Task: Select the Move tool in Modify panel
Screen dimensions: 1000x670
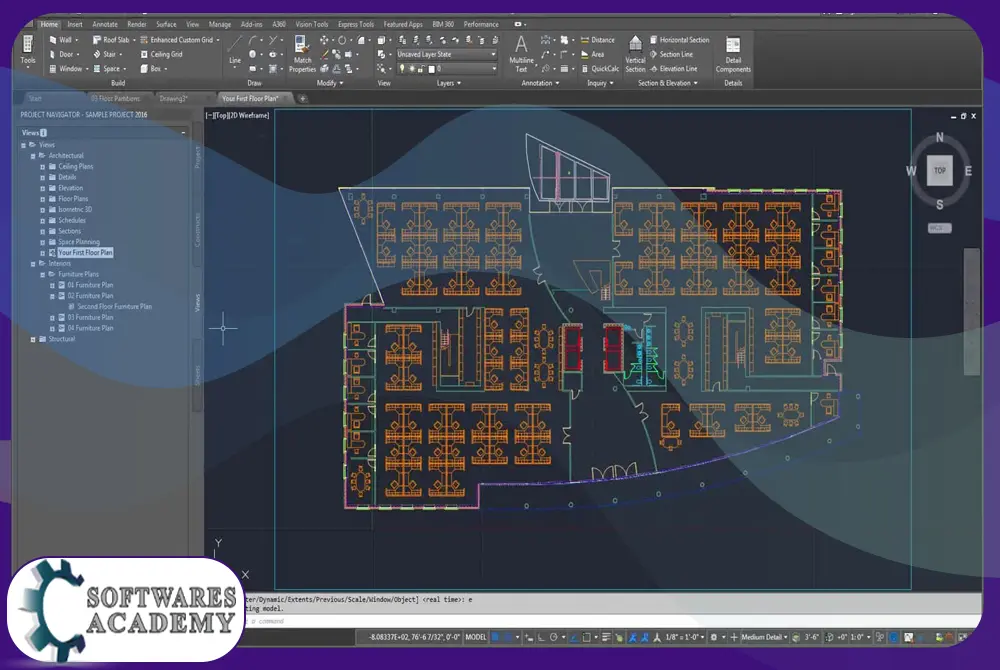Action: tap(325, 40)
